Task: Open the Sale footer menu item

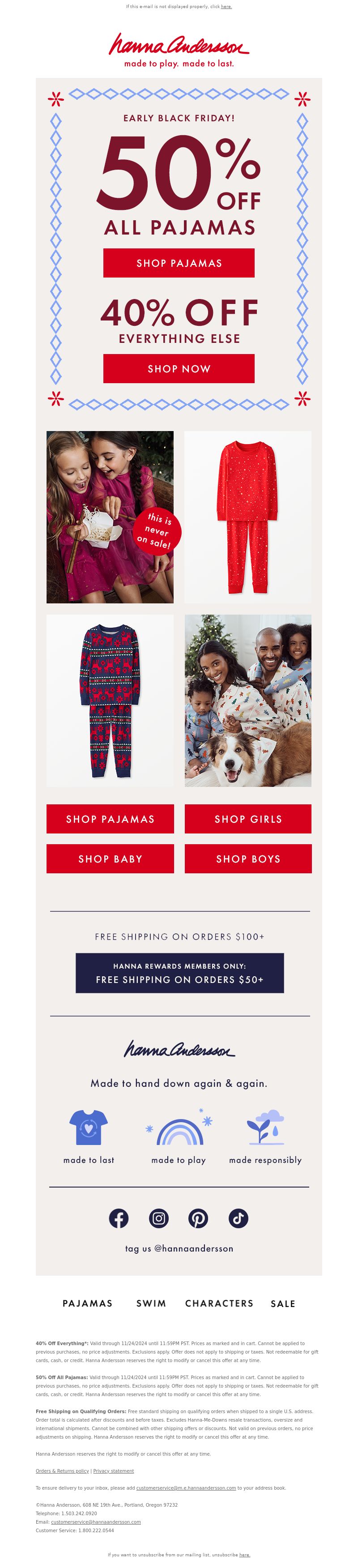Action: point(283,1304)
